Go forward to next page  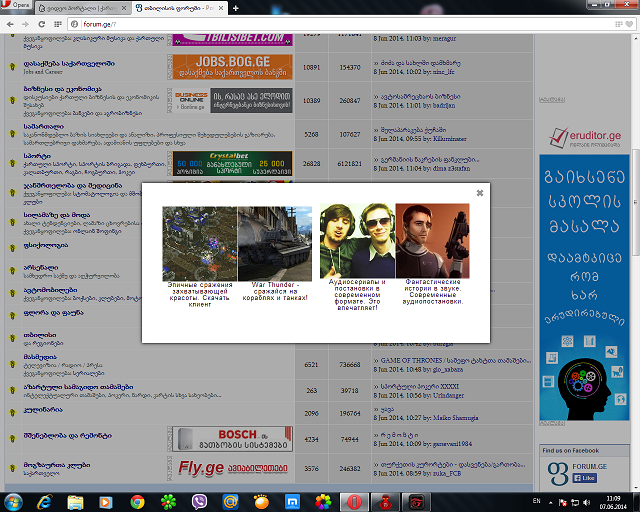pos(25,24)
